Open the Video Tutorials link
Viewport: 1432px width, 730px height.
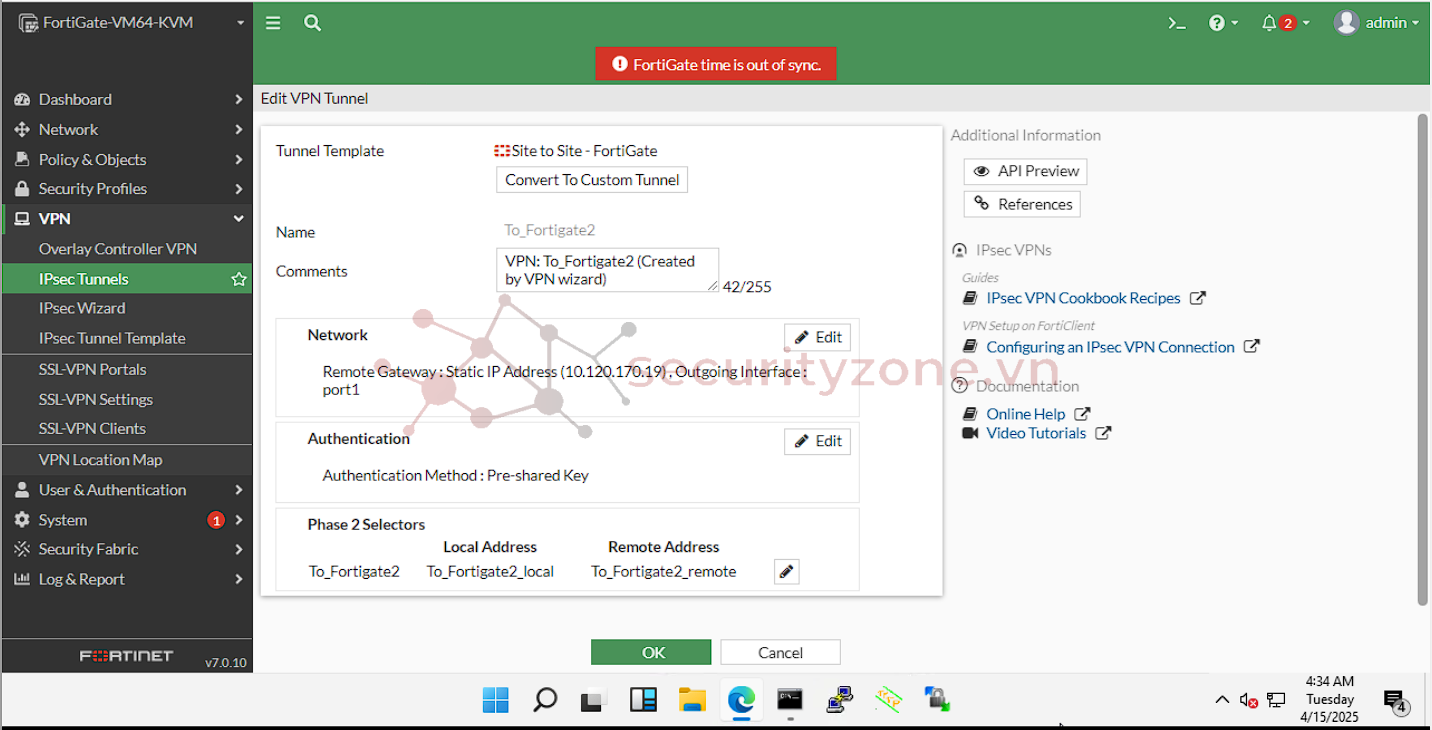point(1036,433)
